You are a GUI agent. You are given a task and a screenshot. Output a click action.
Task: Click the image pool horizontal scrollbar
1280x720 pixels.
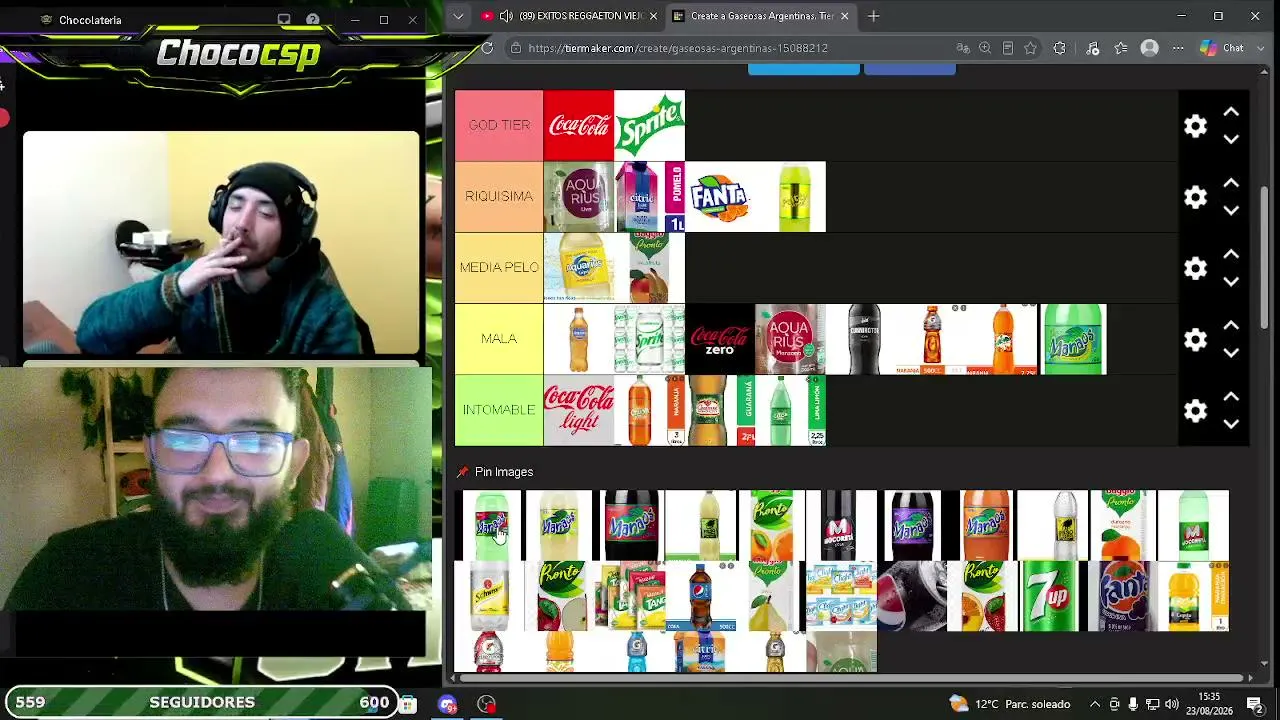coord(852,678)
